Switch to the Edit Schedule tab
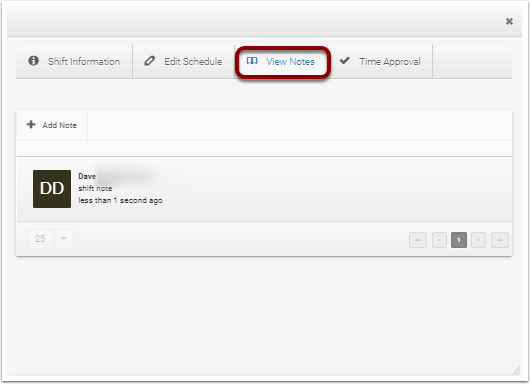The image size is (530, 384). pyautogui.click(x=184, y=62)
